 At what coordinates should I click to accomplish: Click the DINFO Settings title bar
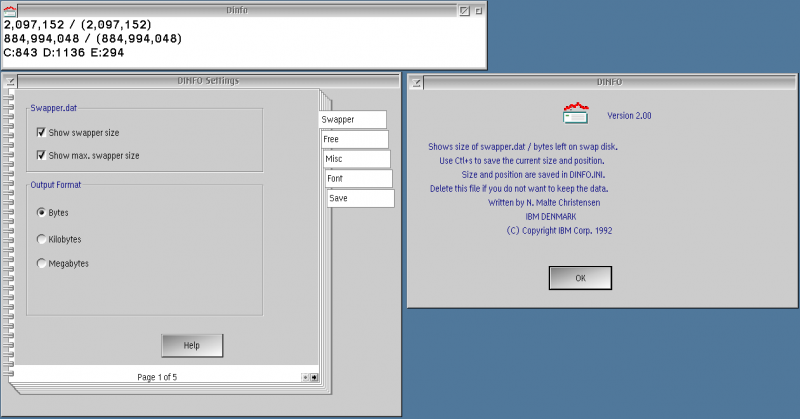tap(208, 81)
